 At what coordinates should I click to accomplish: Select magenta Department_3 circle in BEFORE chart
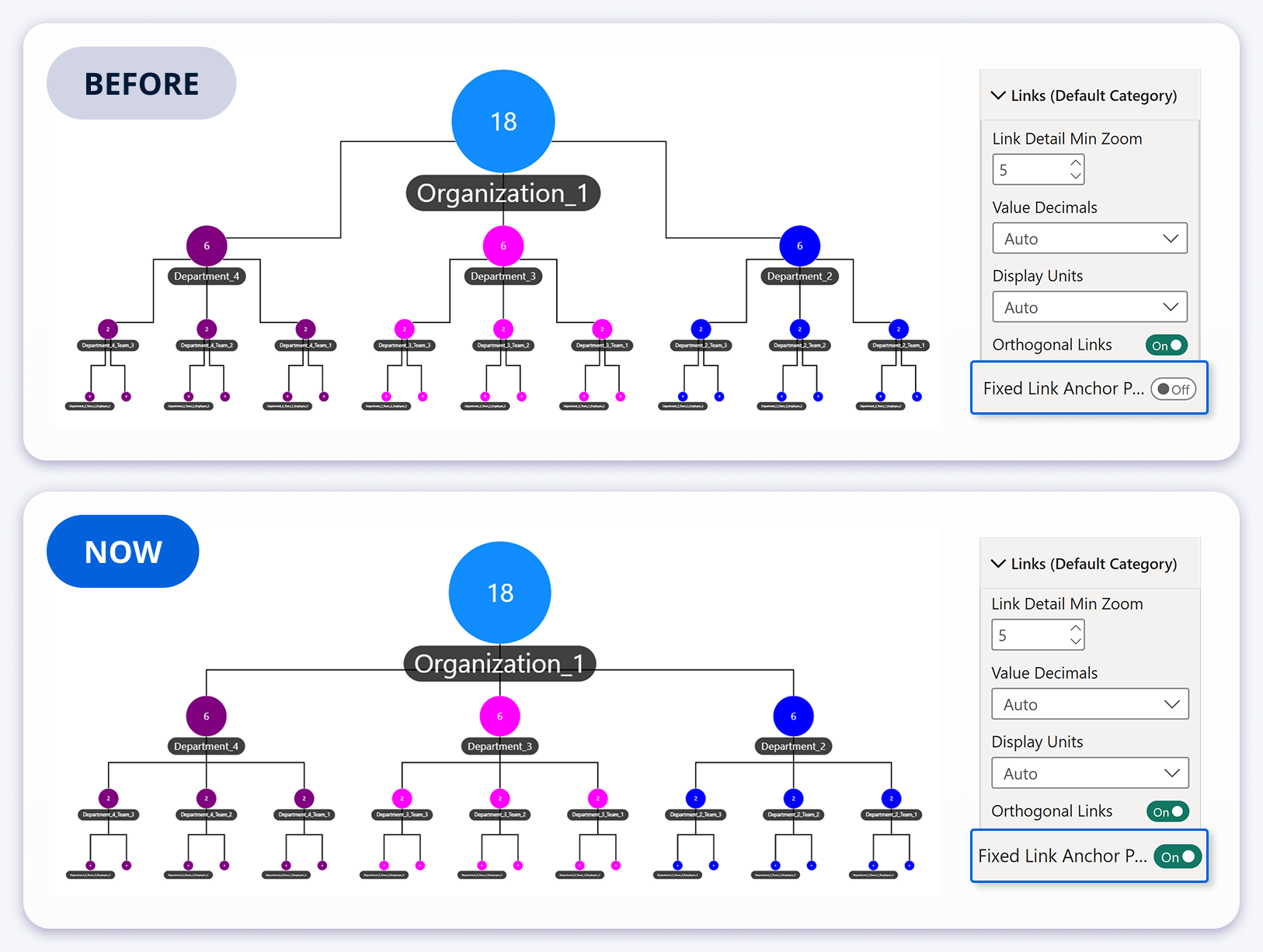click(503, 245)
